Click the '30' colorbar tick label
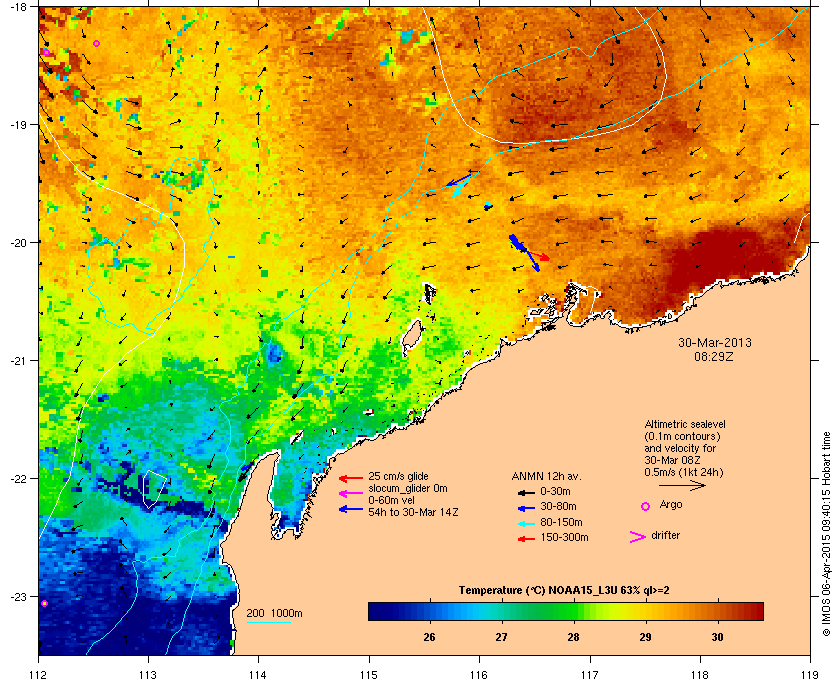Image resolution: width=840 pixels, height=680 pixels. pos(717,637)
